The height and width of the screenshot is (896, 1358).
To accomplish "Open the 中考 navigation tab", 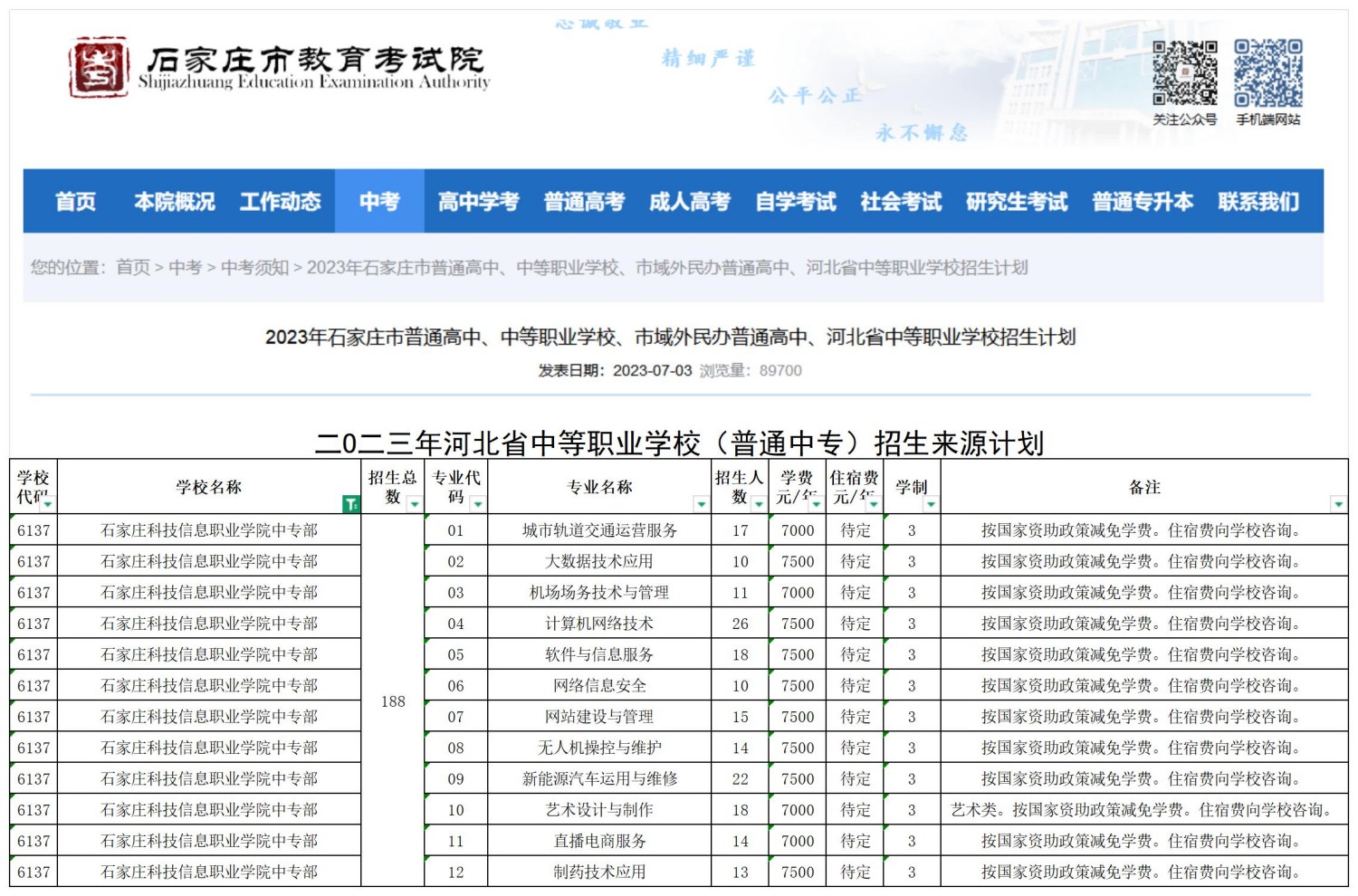I will click(x=378, y=201).
